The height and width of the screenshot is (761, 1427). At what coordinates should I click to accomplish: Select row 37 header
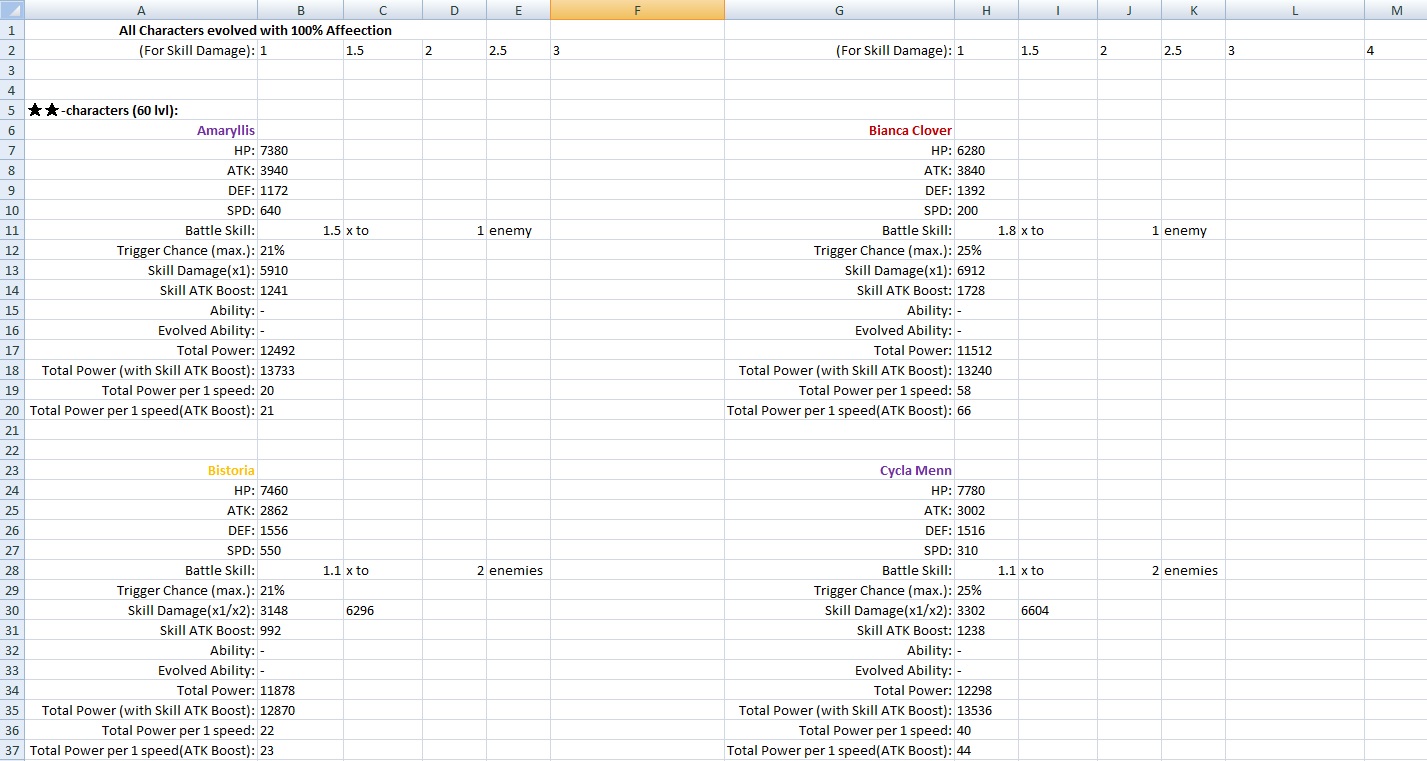pyautogui.click(x=12, y=750)
